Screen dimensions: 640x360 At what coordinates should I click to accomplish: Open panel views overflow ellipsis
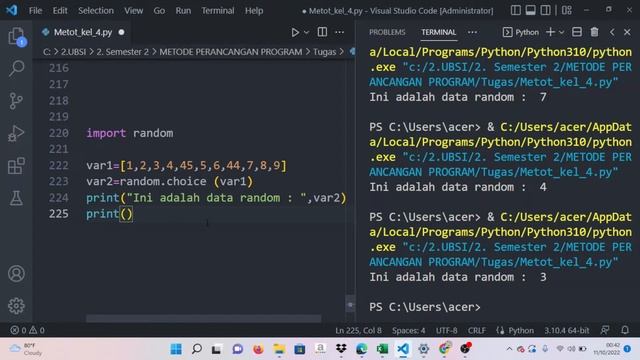pos(472,32)
